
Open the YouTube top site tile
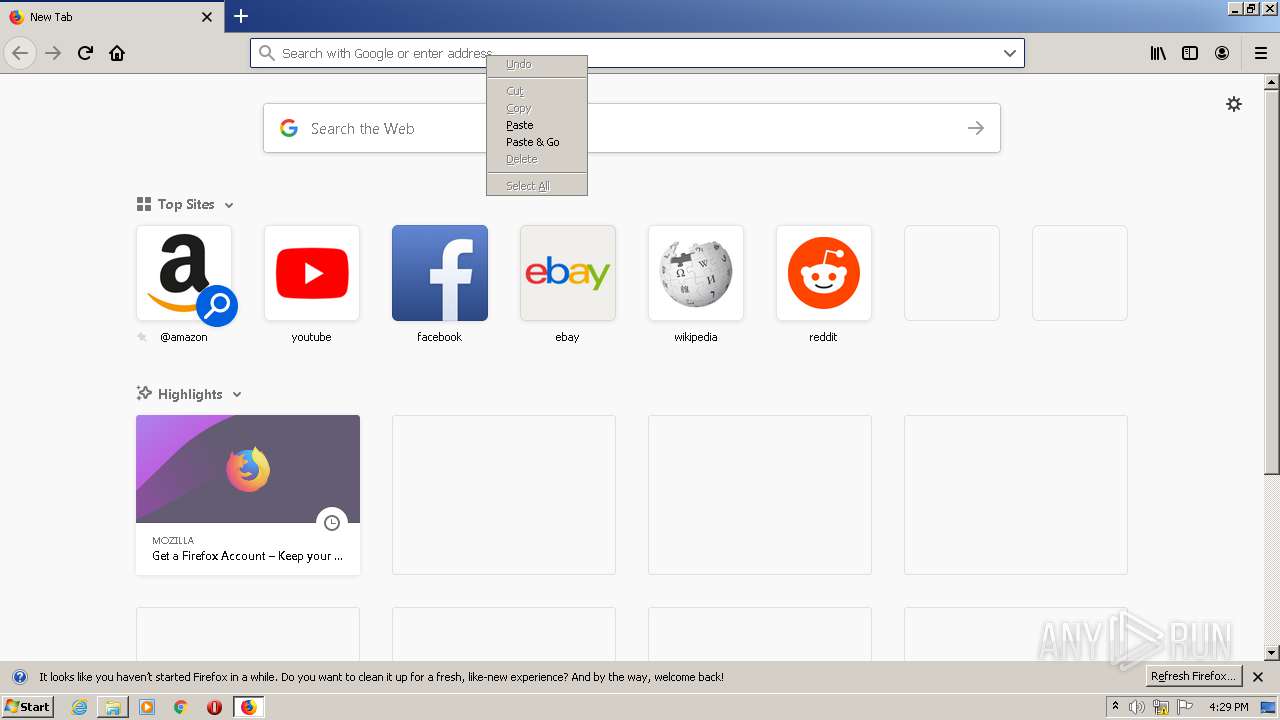pos(312,273)
